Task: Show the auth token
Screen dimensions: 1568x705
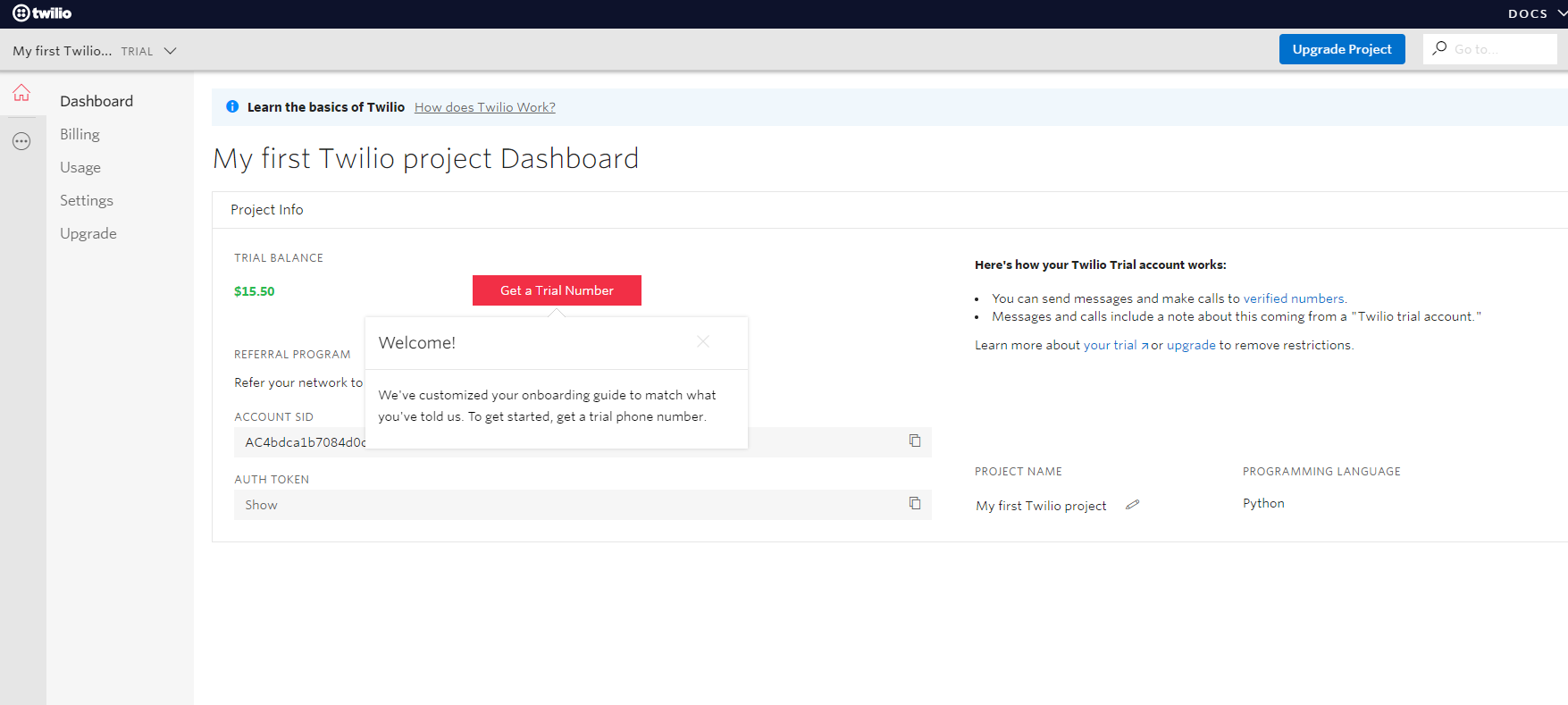Action: [261, 505]
